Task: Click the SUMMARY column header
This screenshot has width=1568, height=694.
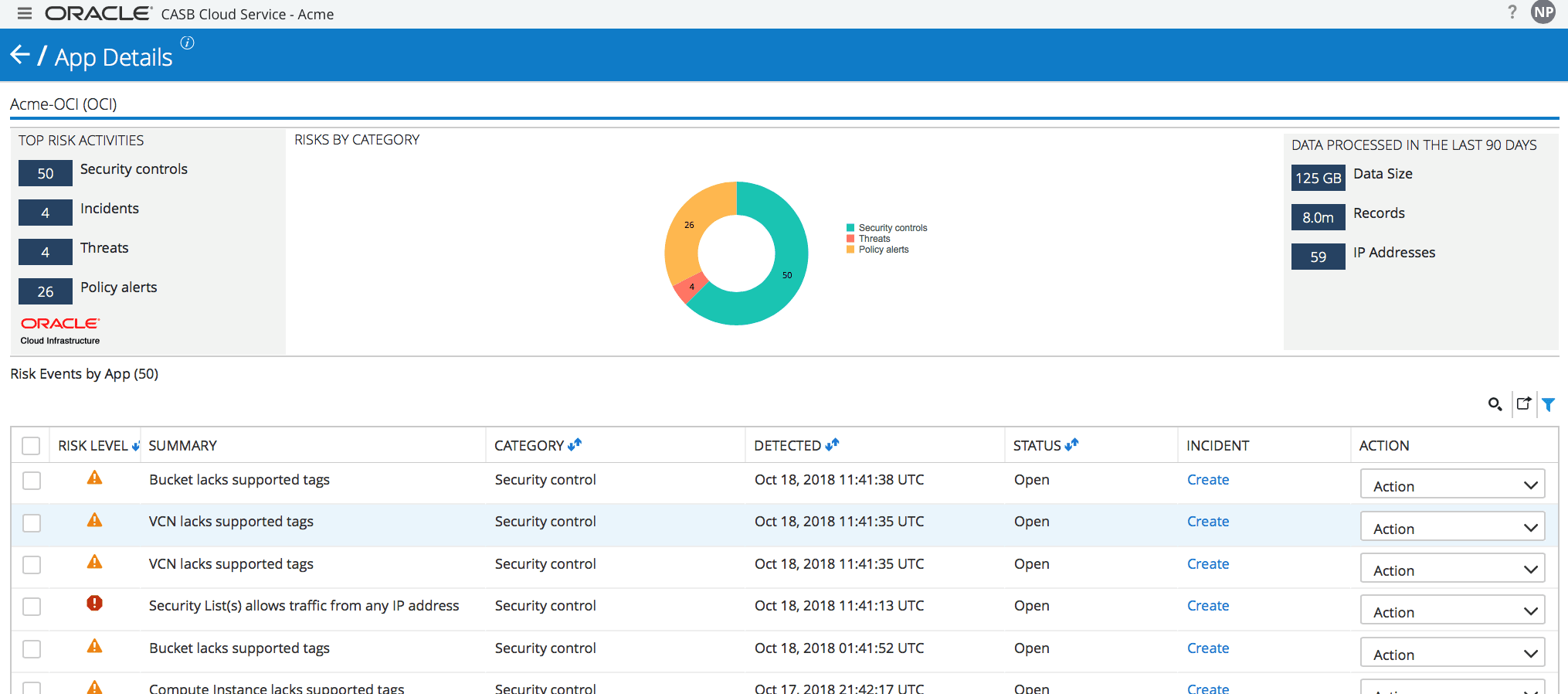Action: coord(182,446)
